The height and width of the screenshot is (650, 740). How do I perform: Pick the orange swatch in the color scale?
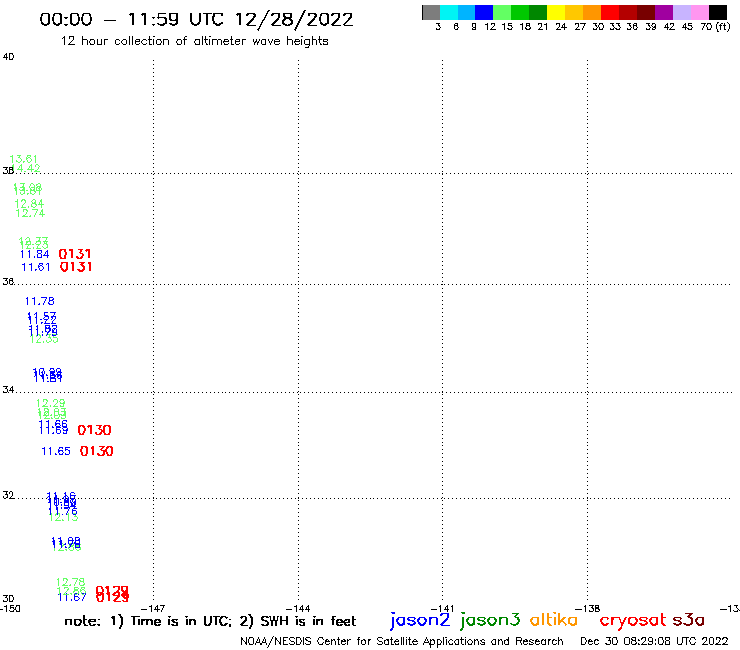[x=592, y=12]
